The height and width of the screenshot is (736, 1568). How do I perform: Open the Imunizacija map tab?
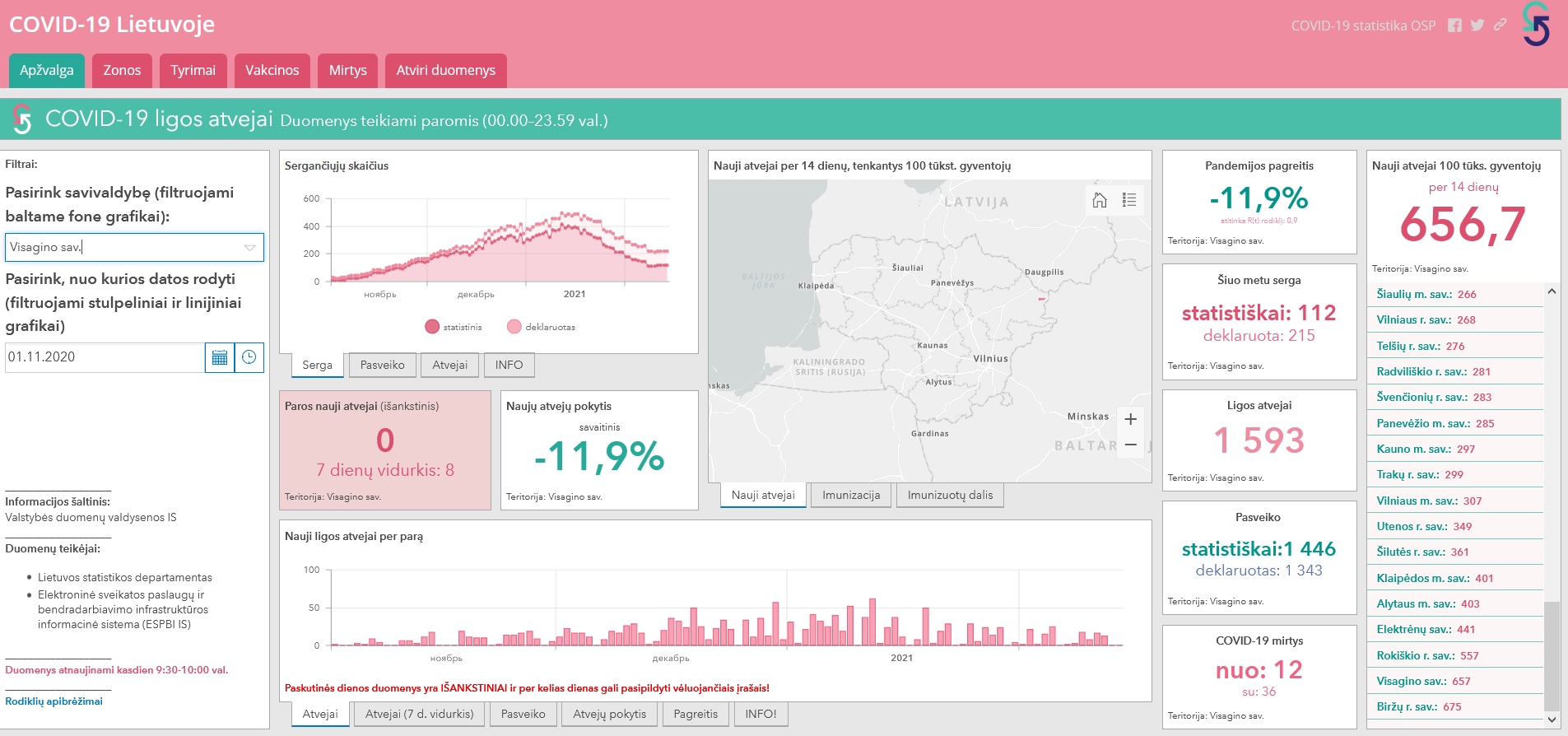[851, 495]
